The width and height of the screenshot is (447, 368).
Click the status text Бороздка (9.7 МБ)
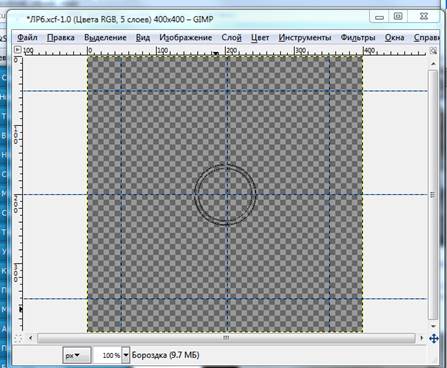165,355
